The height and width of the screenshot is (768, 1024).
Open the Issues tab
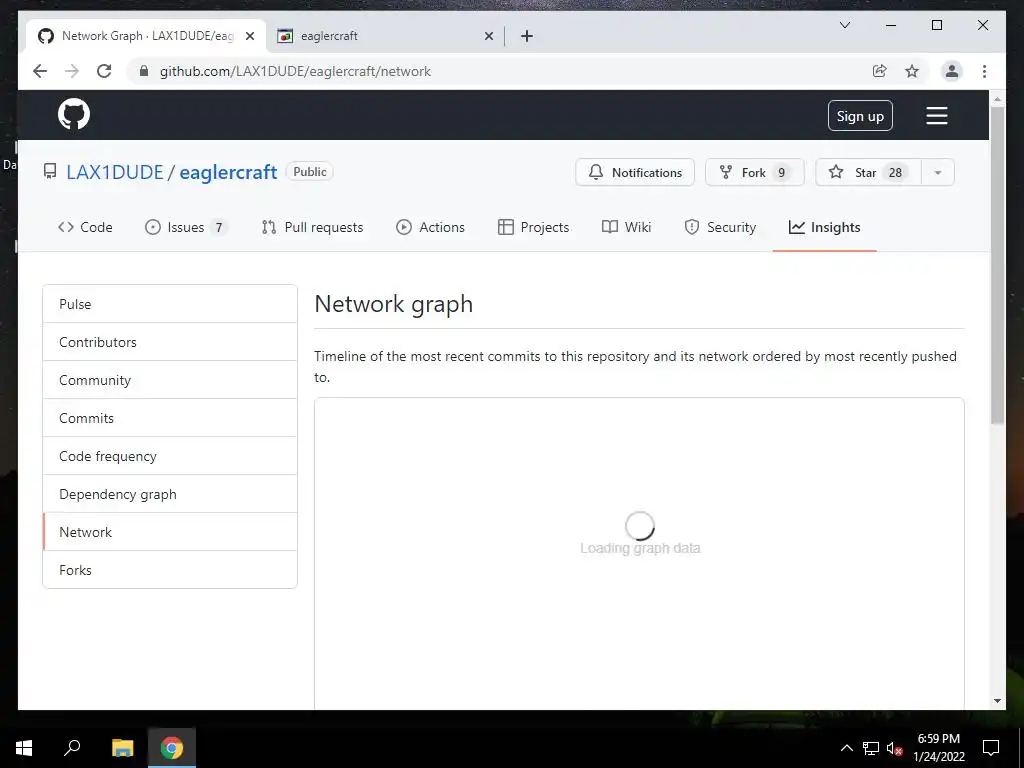(x=186, y=227)
